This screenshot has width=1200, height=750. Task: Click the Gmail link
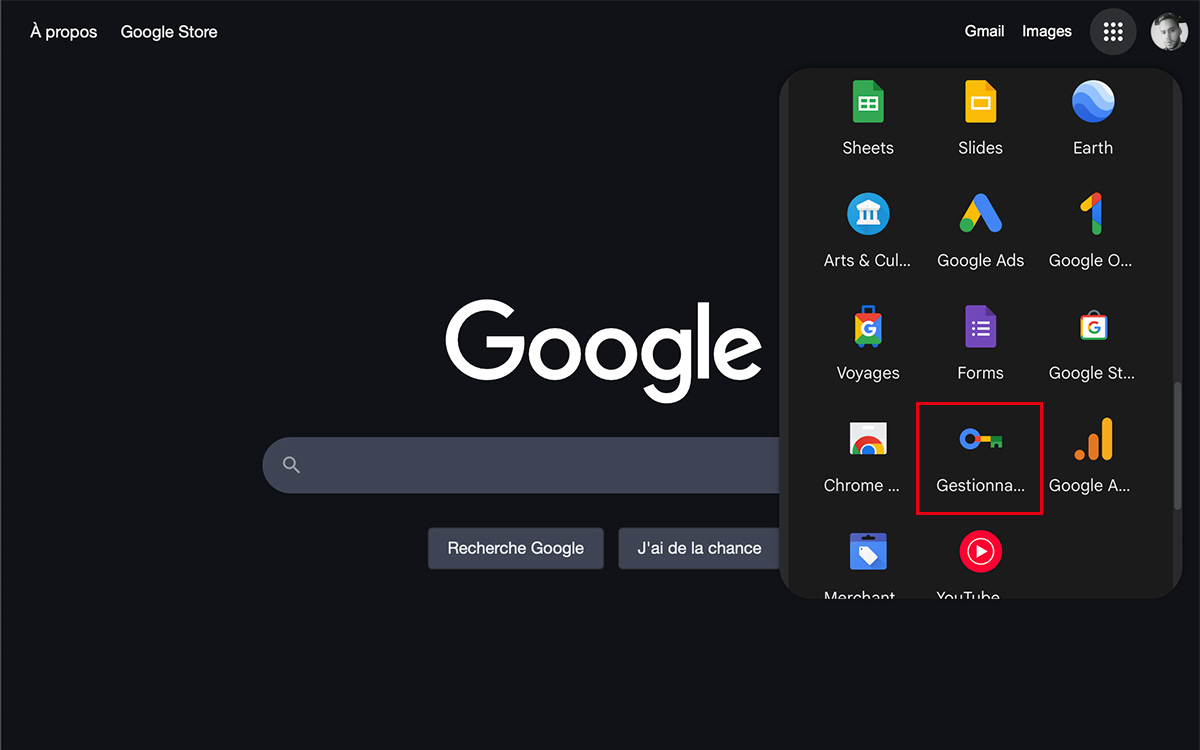[x=984, y=32]
